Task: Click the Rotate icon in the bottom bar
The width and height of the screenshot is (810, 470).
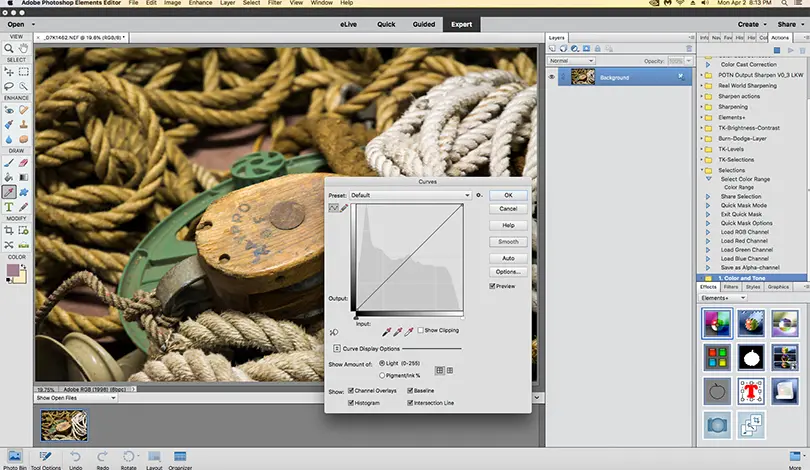Action: click(x=128, y=457)
